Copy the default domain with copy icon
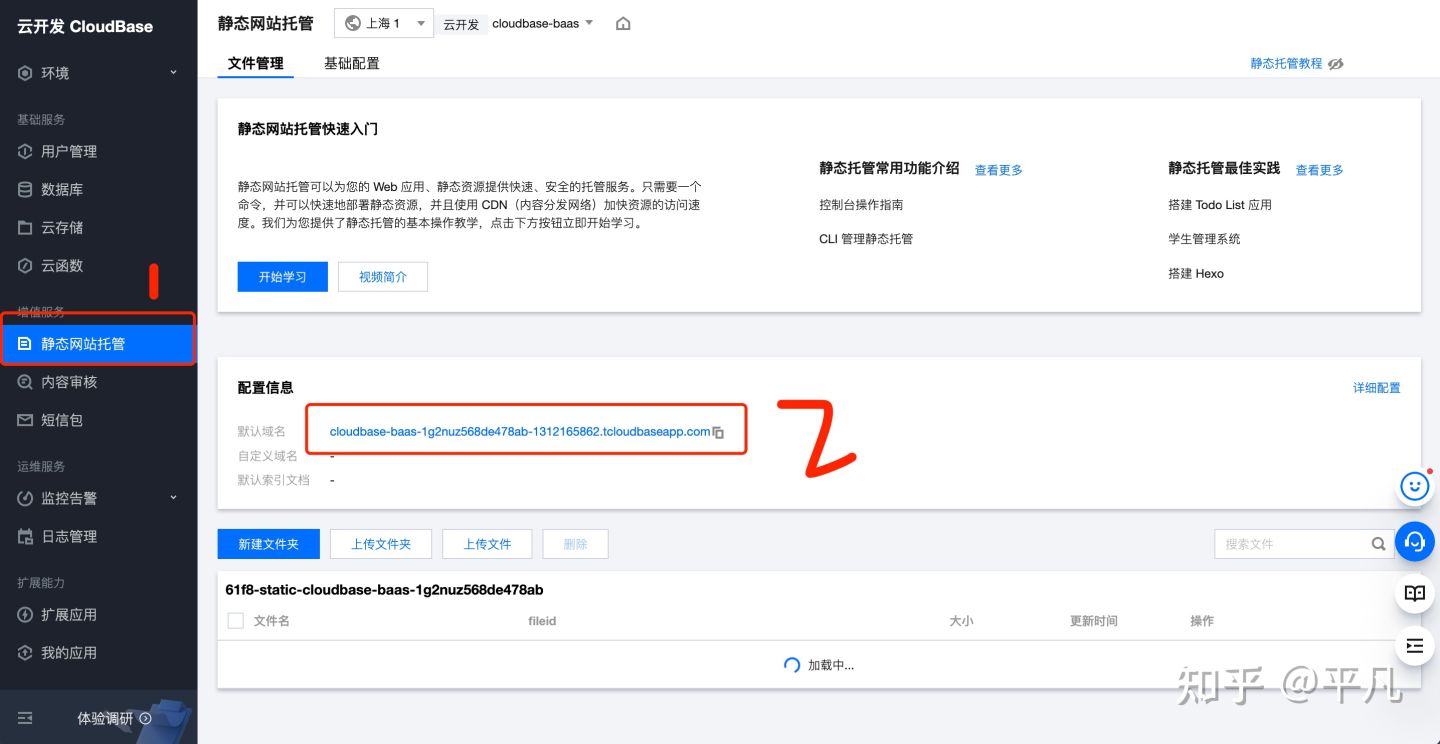1440x744 pixels. [x=718, y=432]
